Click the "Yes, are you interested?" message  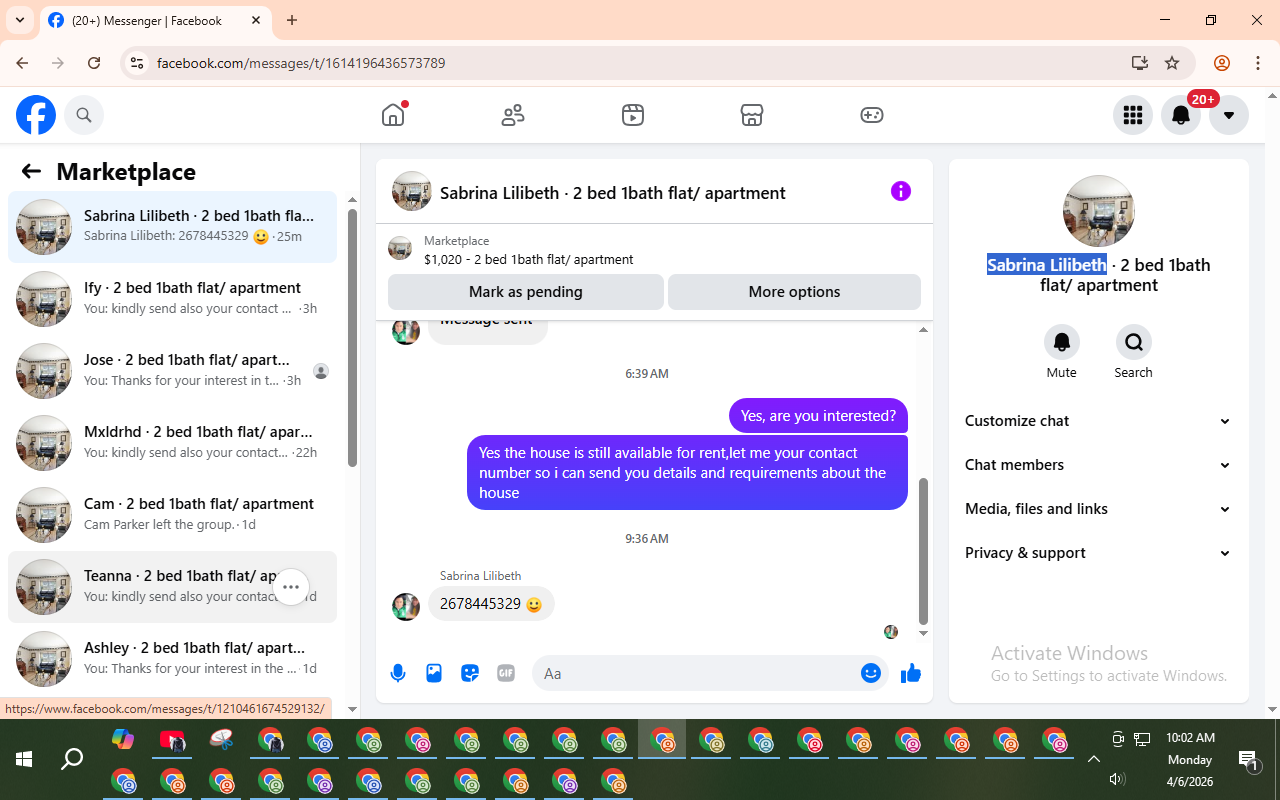[x=818, y=416]
